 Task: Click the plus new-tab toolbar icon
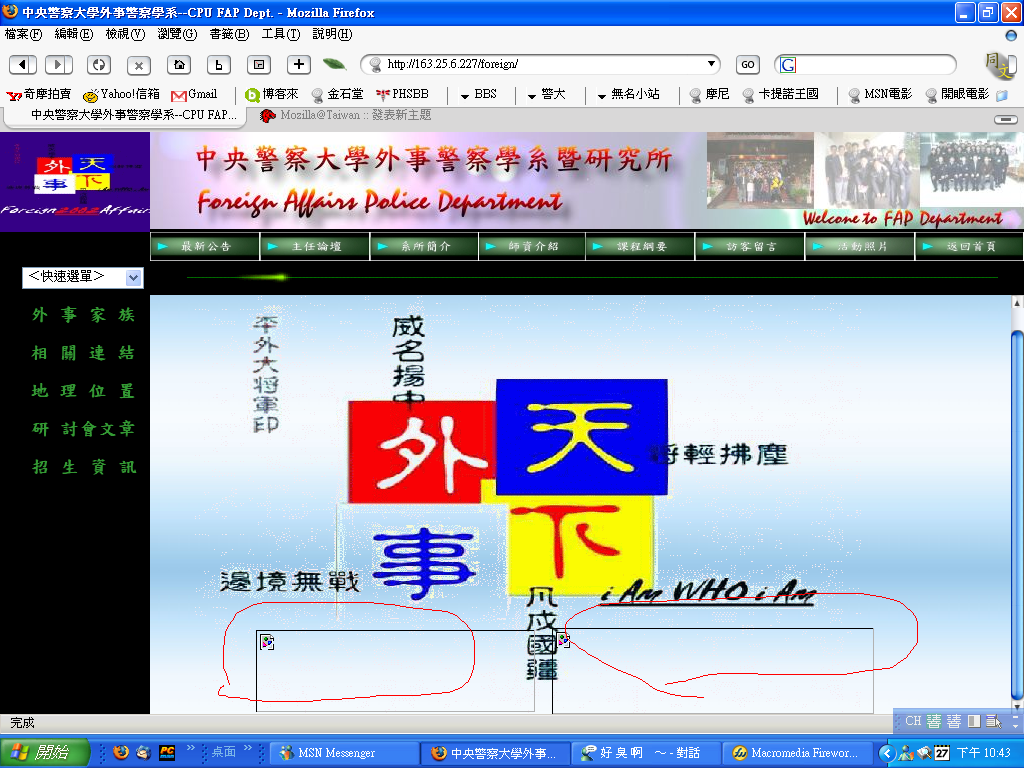click(299, 65)
